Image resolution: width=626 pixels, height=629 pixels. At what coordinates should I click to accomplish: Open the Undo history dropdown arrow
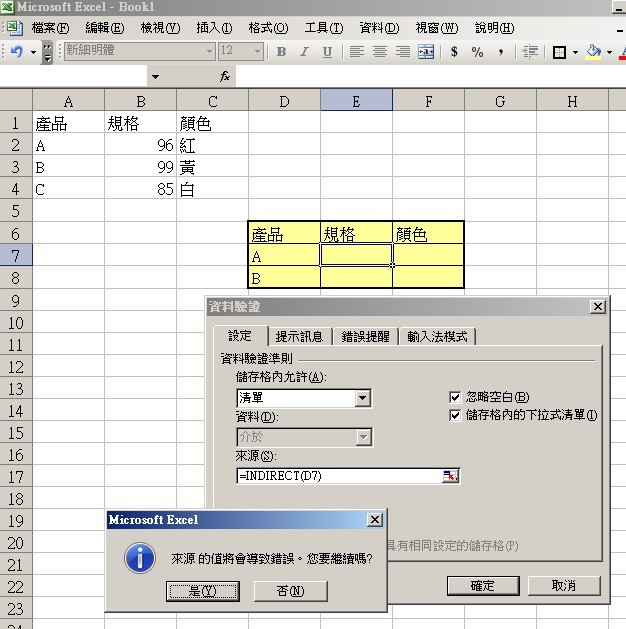[x=33, y=52]
